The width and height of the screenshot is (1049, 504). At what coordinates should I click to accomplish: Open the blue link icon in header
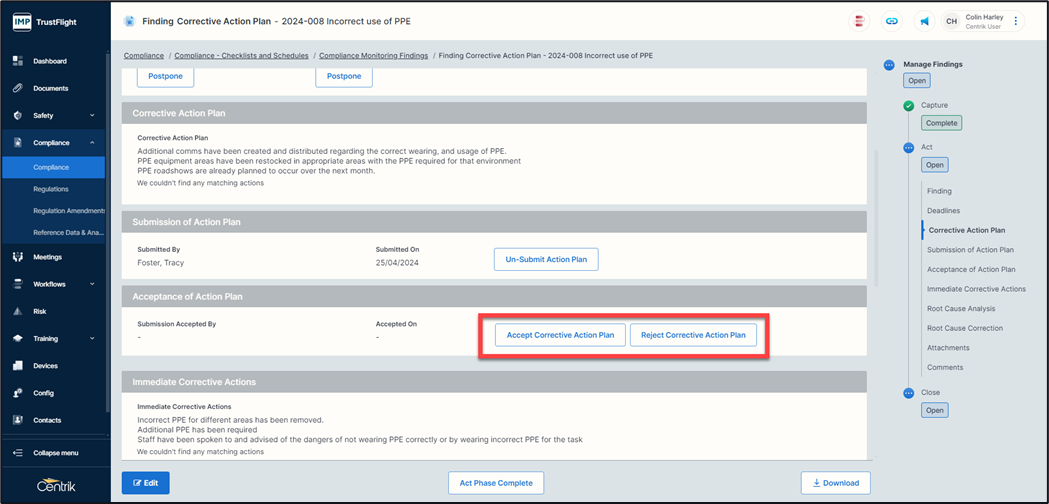pyautogui.click(x=892, y=21)
